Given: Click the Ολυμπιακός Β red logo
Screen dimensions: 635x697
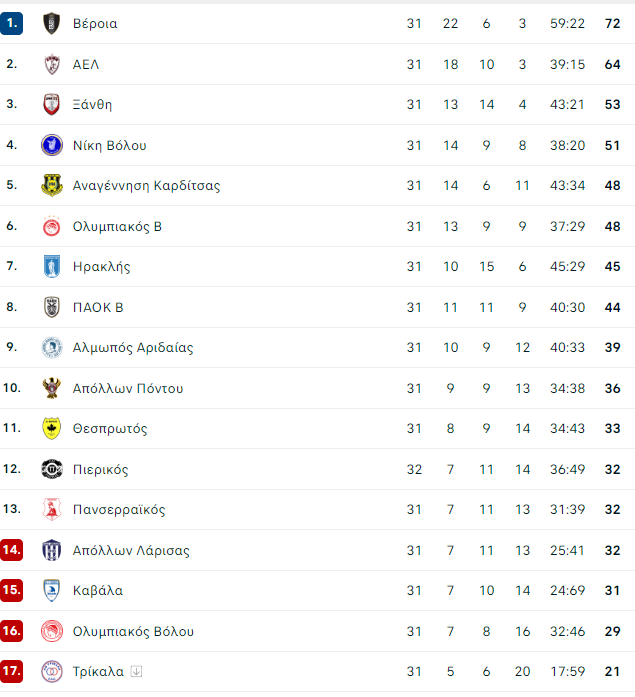Looking at the screenshot, I should (x=52, y=226).
